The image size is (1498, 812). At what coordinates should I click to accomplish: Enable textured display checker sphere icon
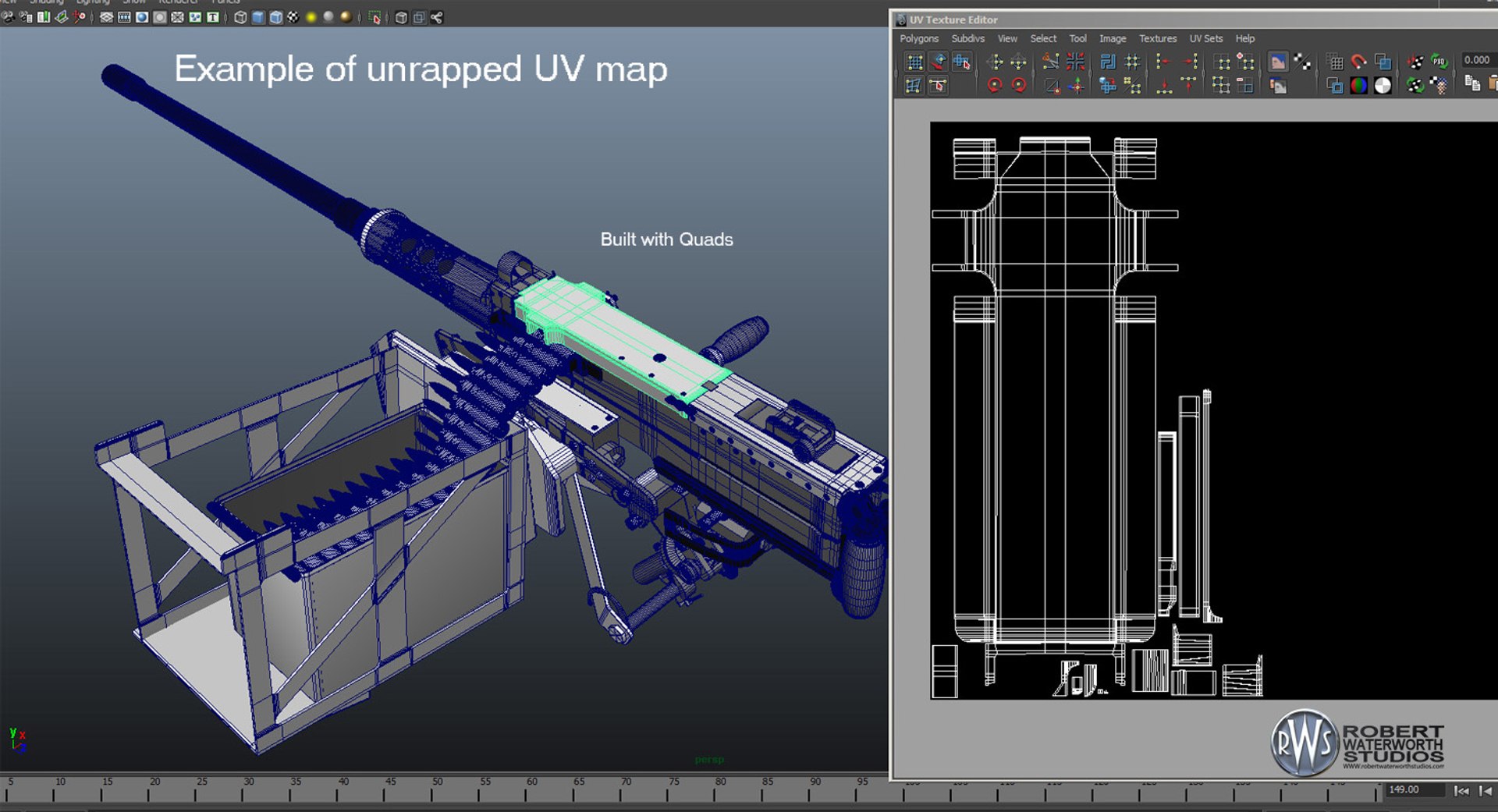coord(293,17)
